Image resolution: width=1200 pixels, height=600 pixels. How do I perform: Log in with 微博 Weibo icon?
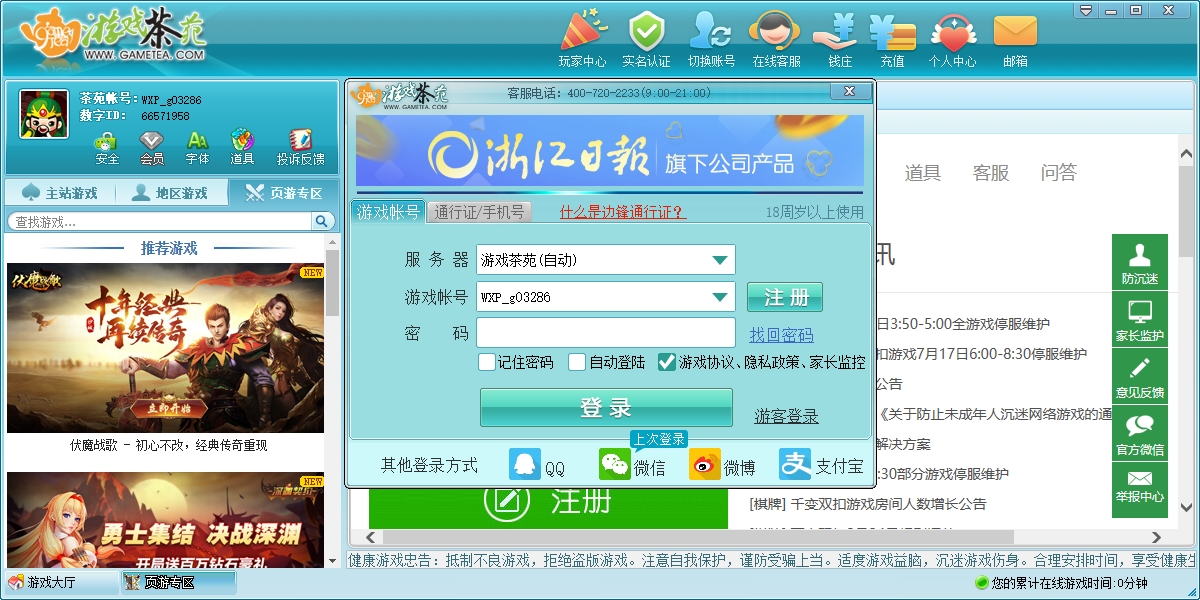click(x=705, y=465)
